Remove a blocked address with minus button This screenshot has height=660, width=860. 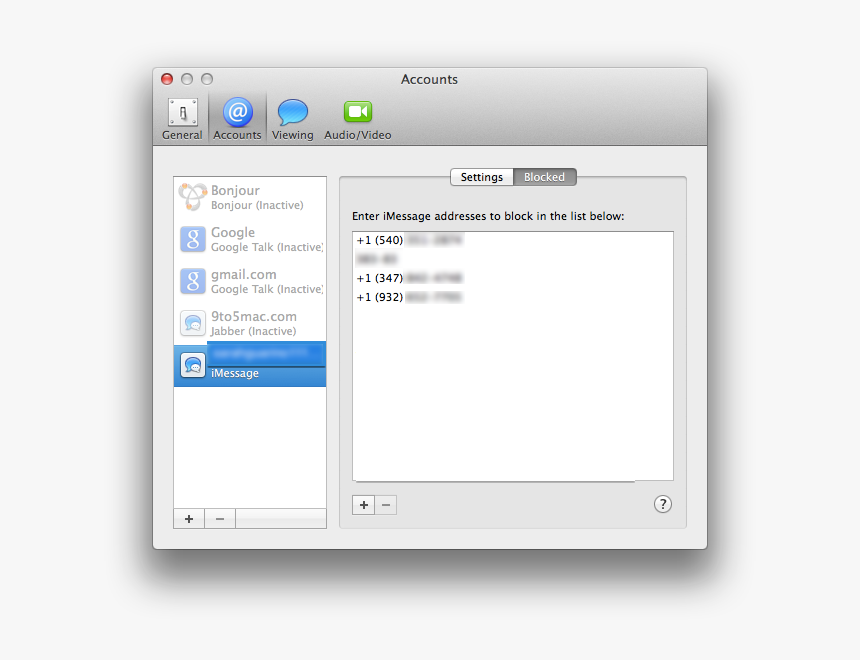point(386,505)
